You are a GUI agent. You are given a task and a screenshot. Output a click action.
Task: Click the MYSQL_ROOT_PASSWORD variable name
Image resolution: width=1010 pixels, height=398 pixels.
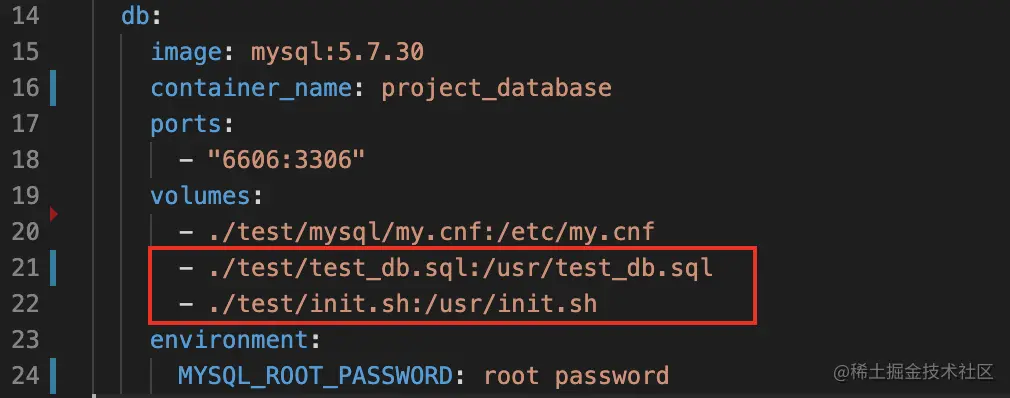(316, 375)
